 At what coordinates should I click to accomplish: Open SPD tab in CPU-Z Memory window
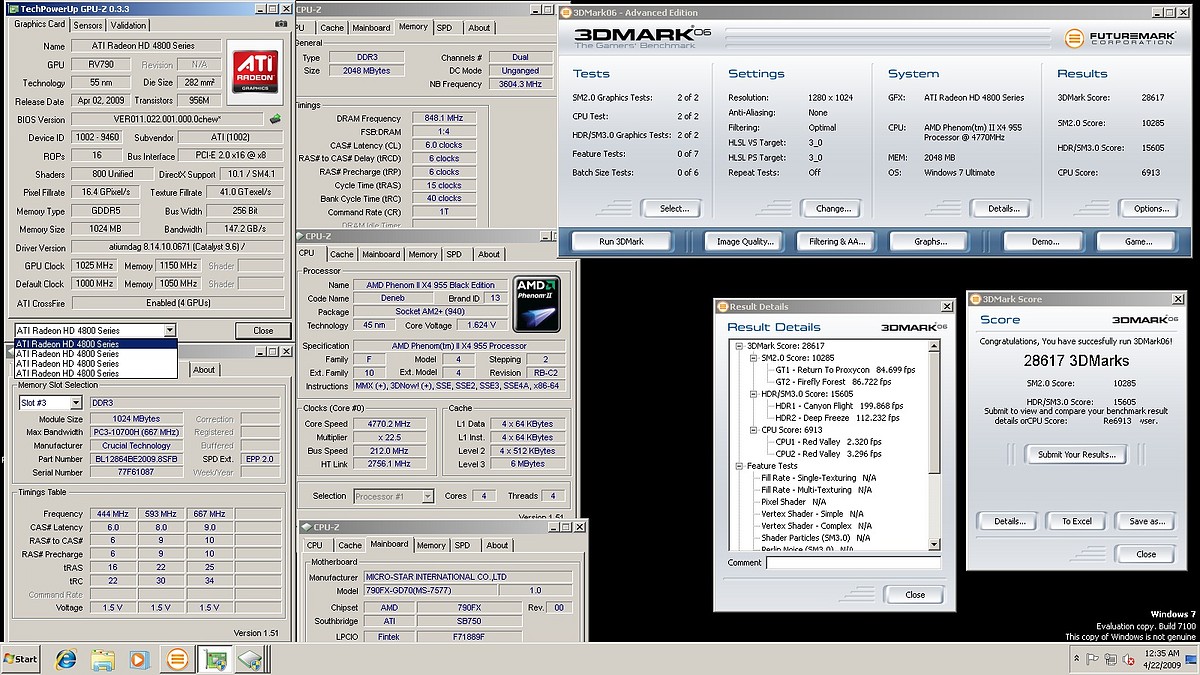pyautogui.click(x=446, y=28)
